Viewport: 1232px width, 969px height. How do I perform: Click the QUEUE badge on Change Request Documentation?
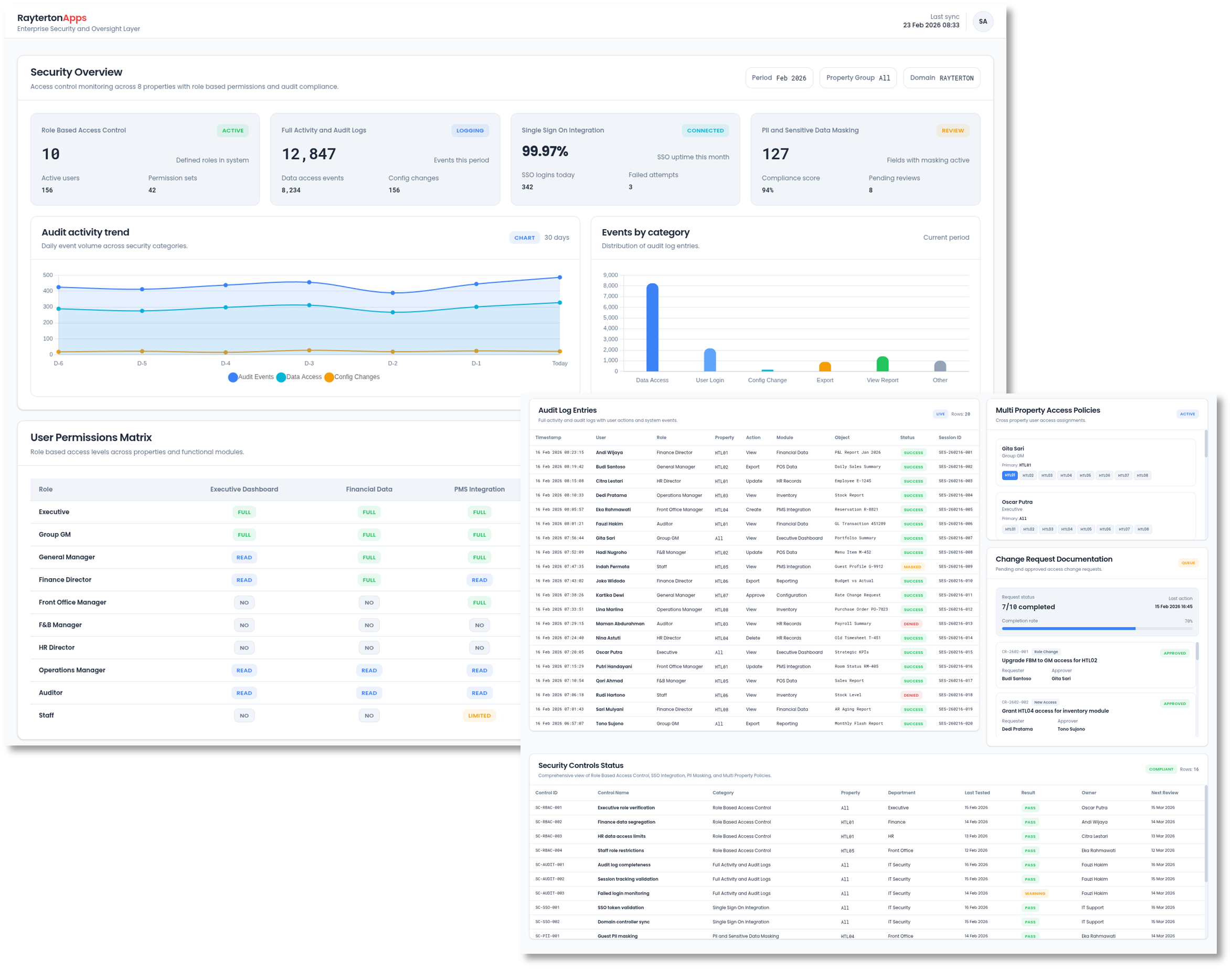coord(1188,562)
